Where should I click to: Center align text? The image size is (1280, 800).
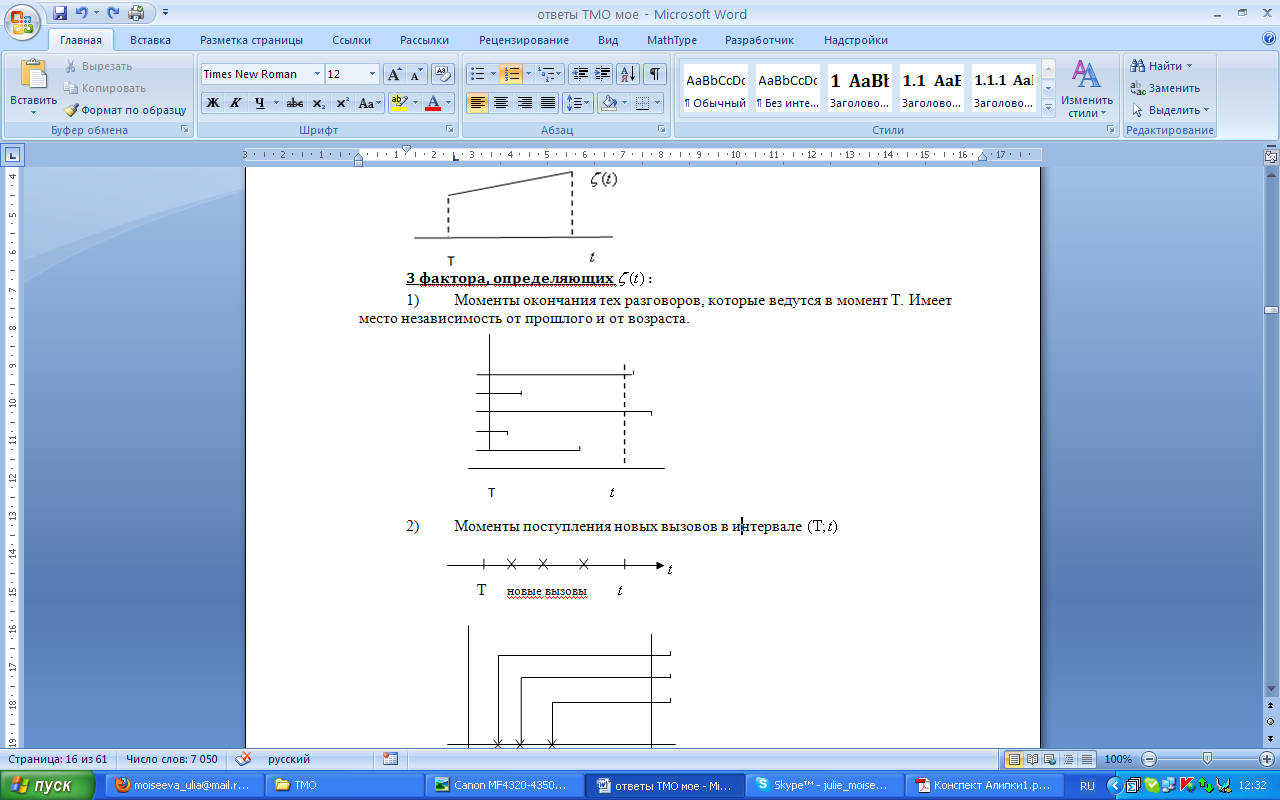click(501, 102)
